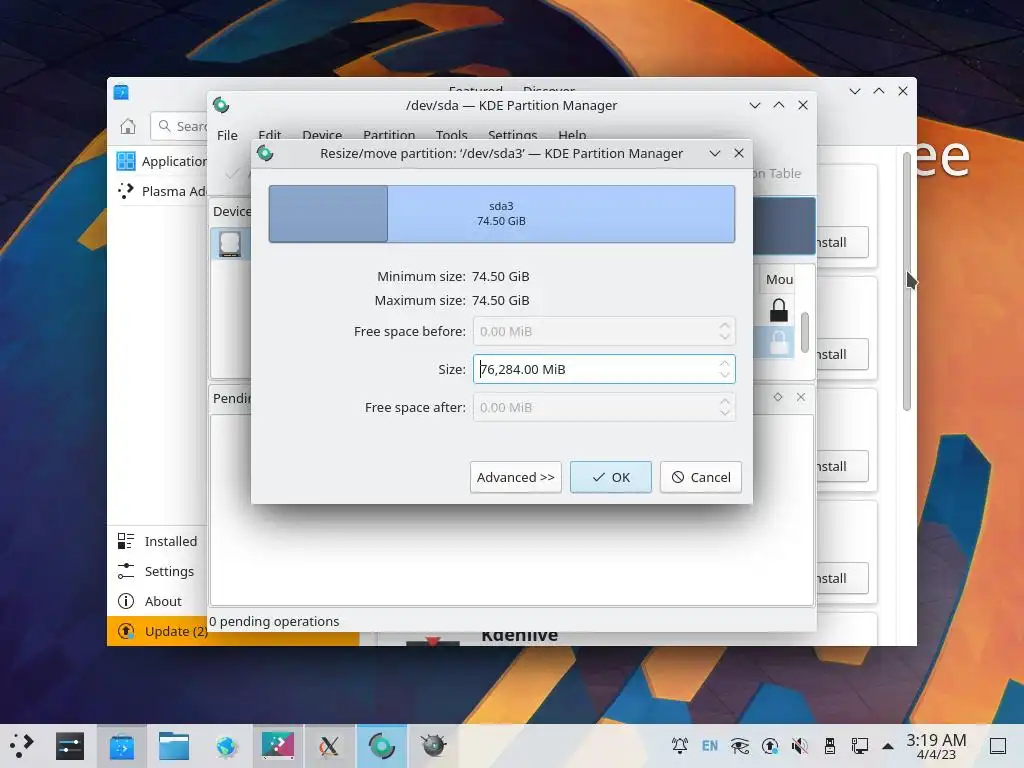Launch the web browser globe icon
The image size is (1024, 768).
click(x=226, y=745)
